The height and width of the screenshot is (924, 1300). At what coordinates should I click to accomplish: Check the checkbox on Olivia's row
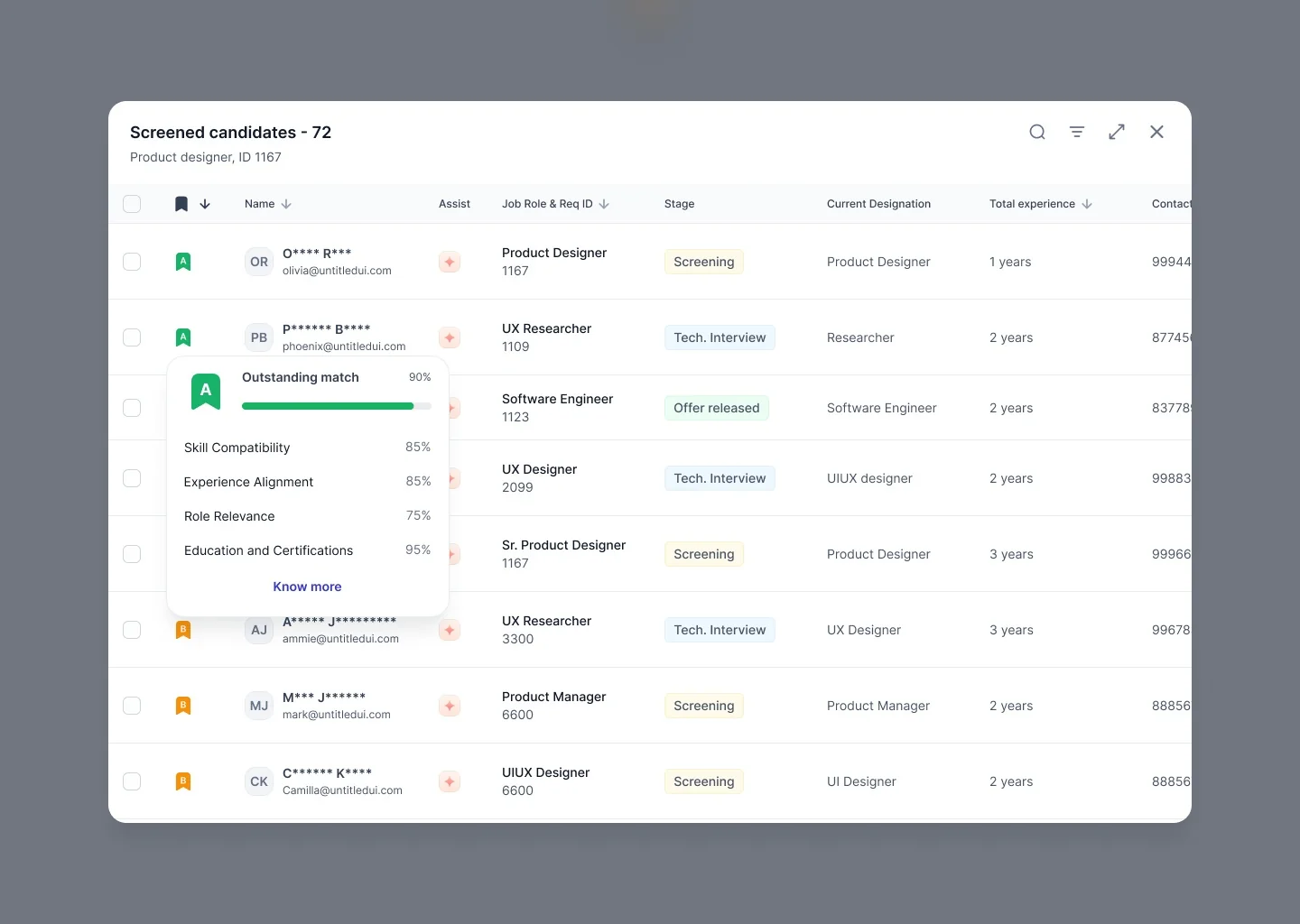point(132,262)
